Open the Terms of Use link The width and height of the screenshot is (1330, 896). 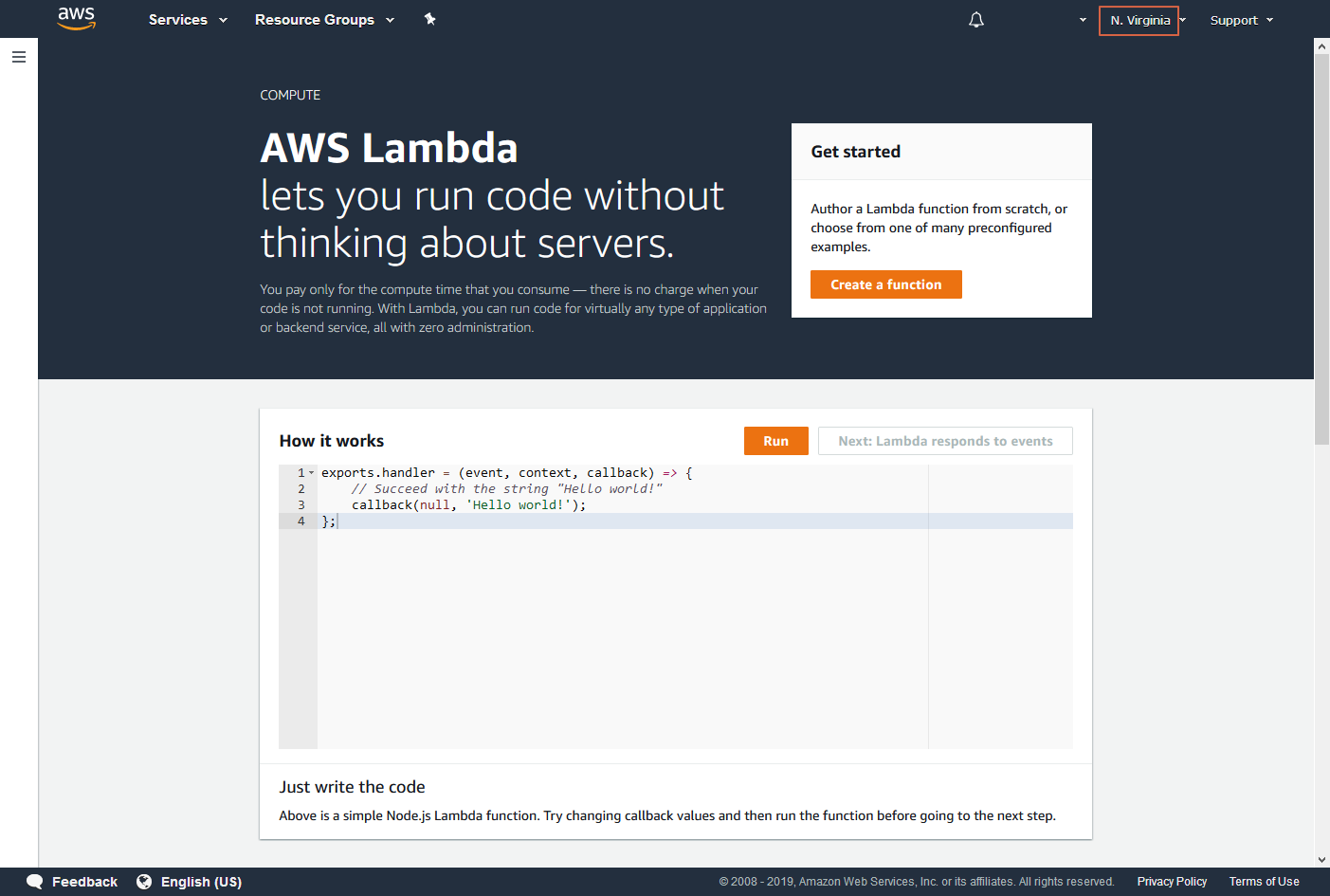coord(1264,882)
